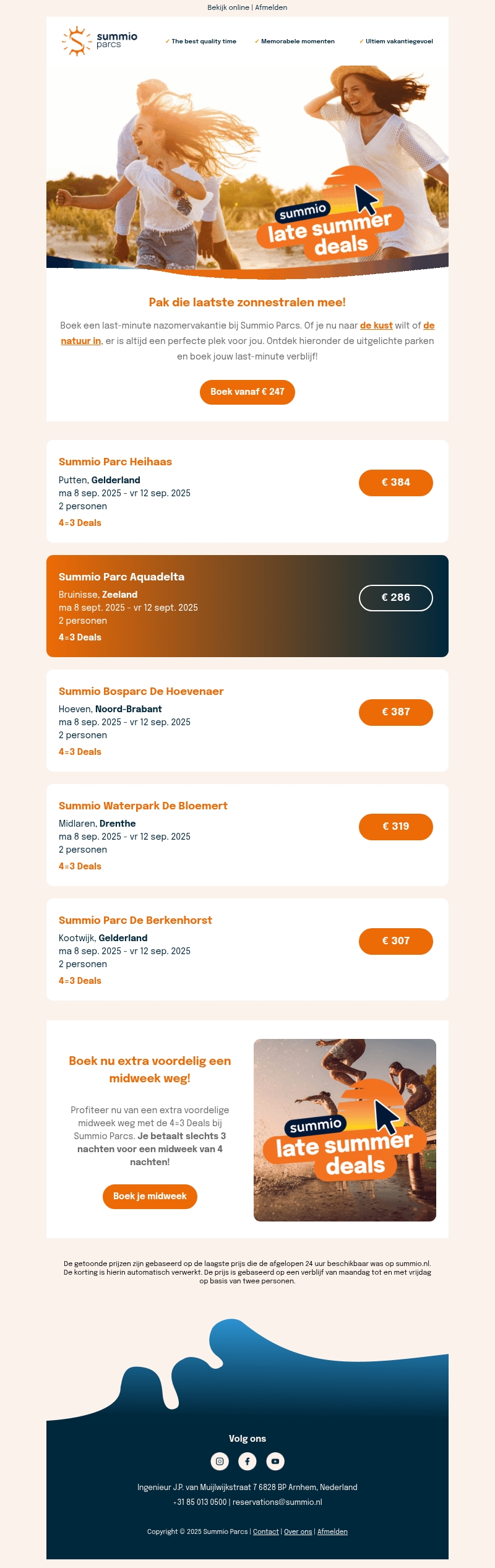
Task: Click the Summio Parc Aquadelta title
Action: click(x=121, y=577)
